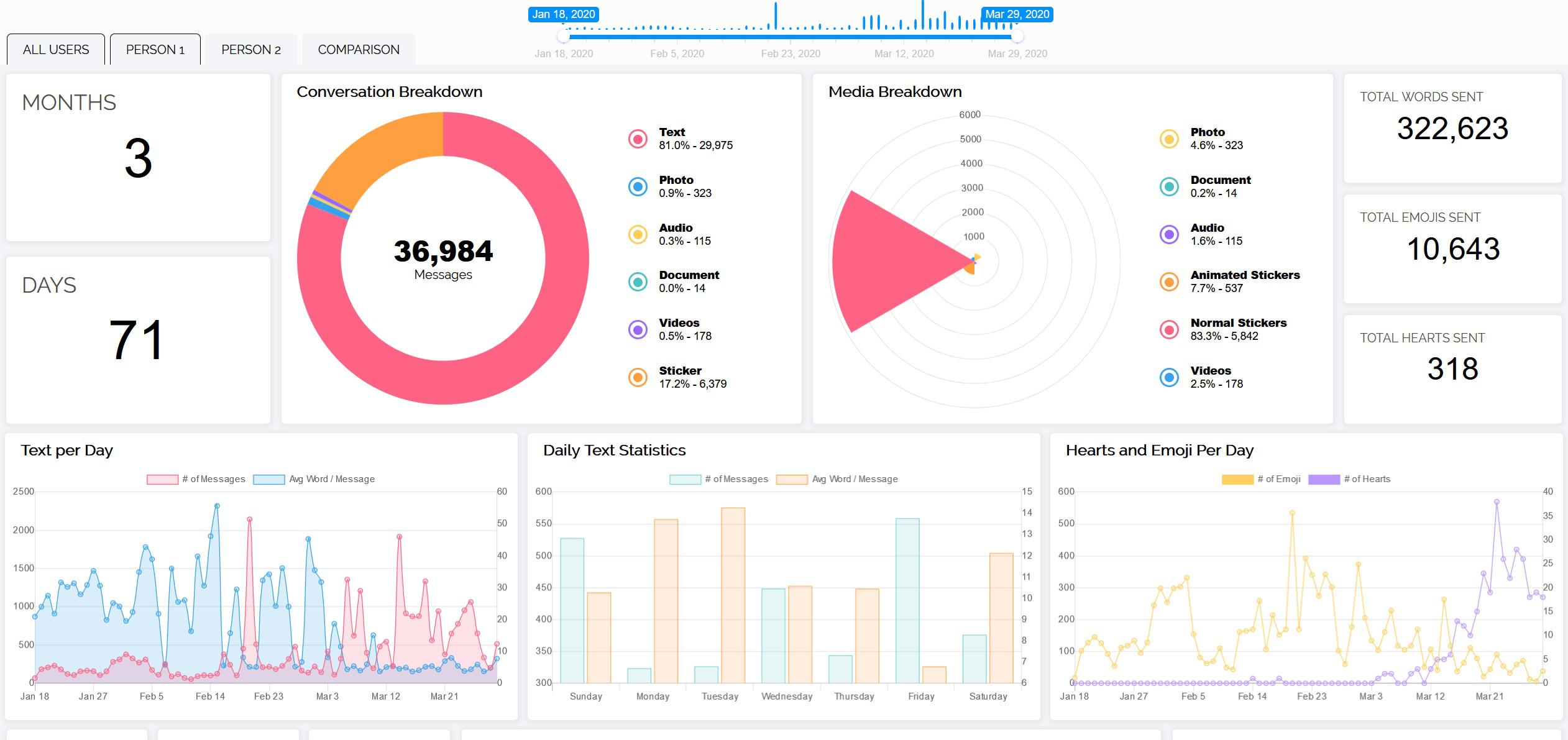
Task: Toggle Avg Word / Message in Text per Day
Action: pyautogui.click(x=269, y=479)
